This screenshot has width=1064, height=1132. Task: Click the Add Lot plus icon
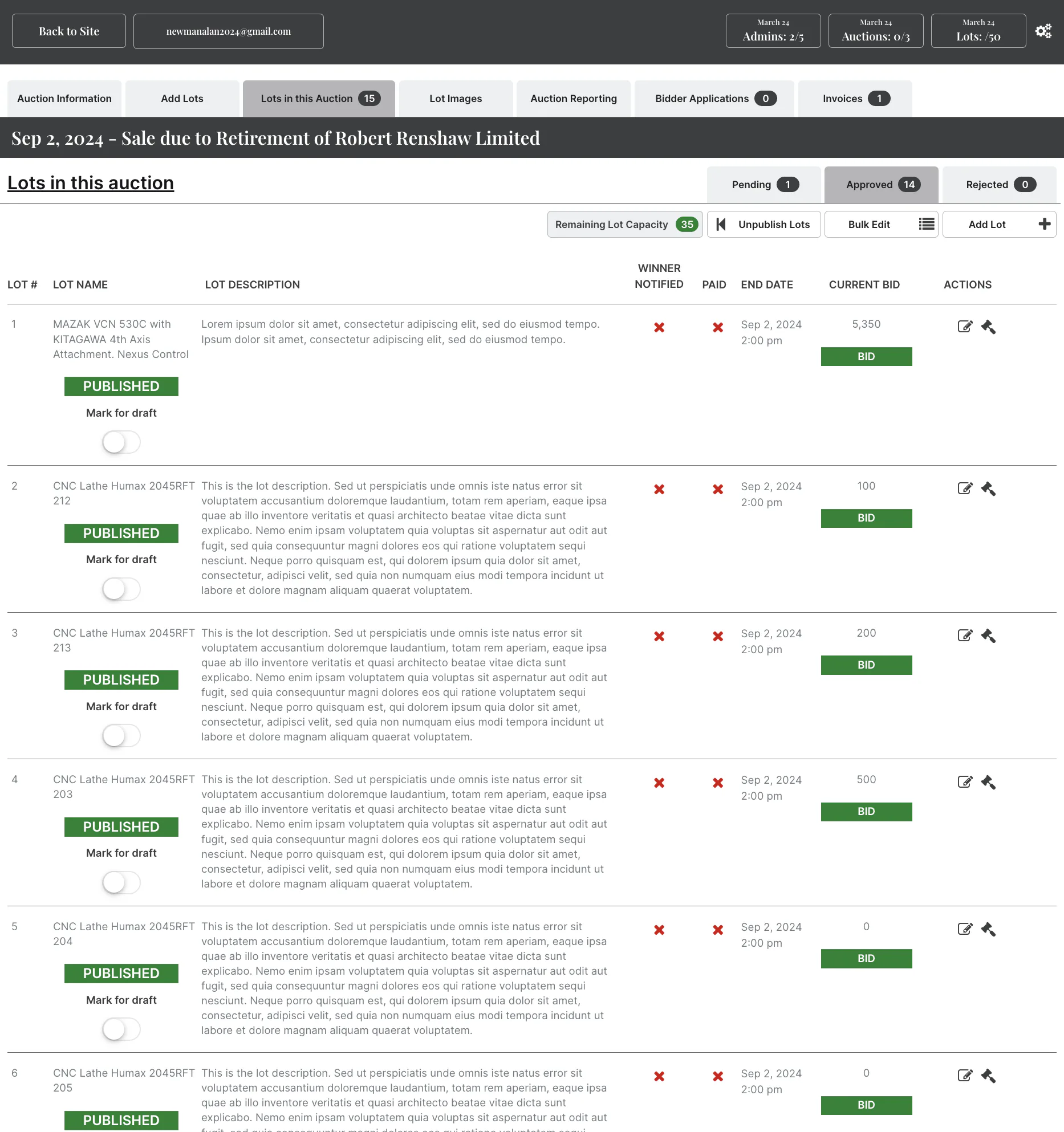[x=1044, y=224]
